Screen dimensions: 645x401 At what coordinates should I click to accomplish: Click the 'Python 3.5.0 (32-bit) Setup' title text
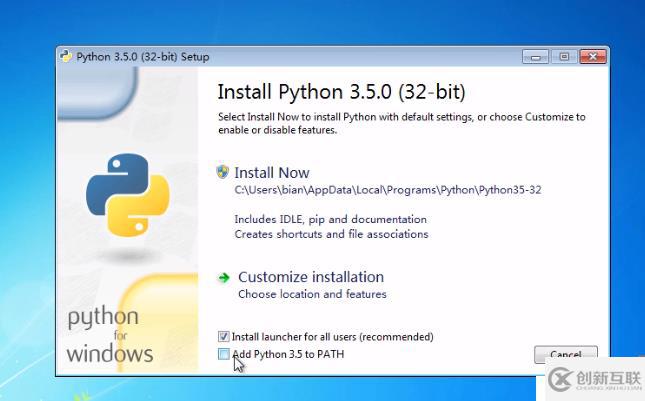[143, 57]
